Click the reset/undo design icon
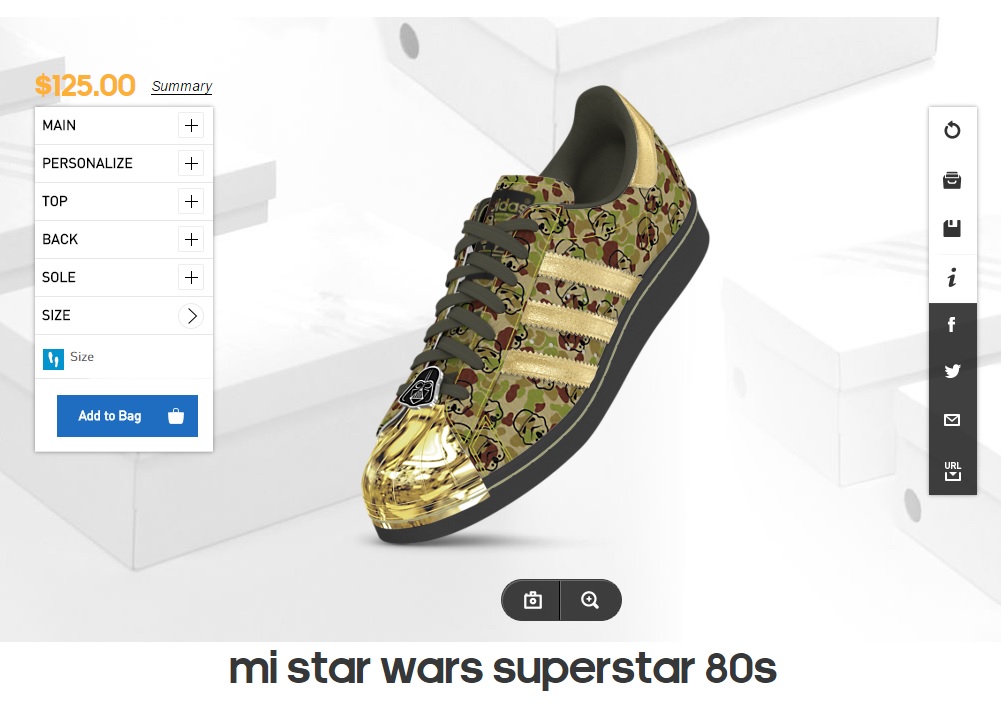1001x711 pixels. pyautogui.click(x=952, y=130)
